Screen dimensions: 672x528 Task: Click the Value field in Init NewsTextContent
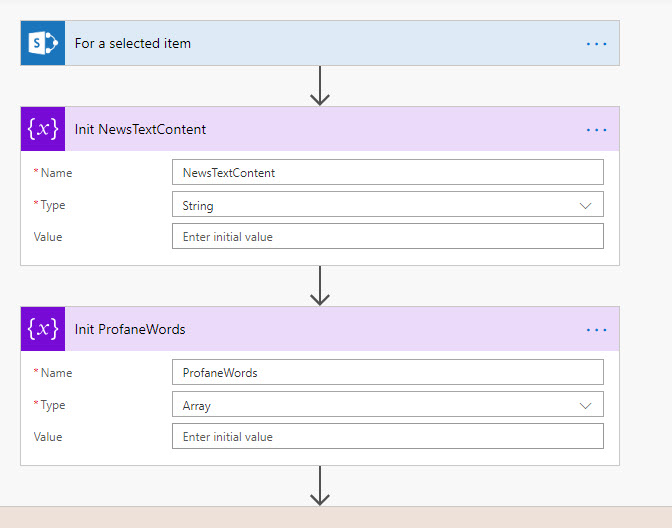pyautogui.click(x=387, y=237)
